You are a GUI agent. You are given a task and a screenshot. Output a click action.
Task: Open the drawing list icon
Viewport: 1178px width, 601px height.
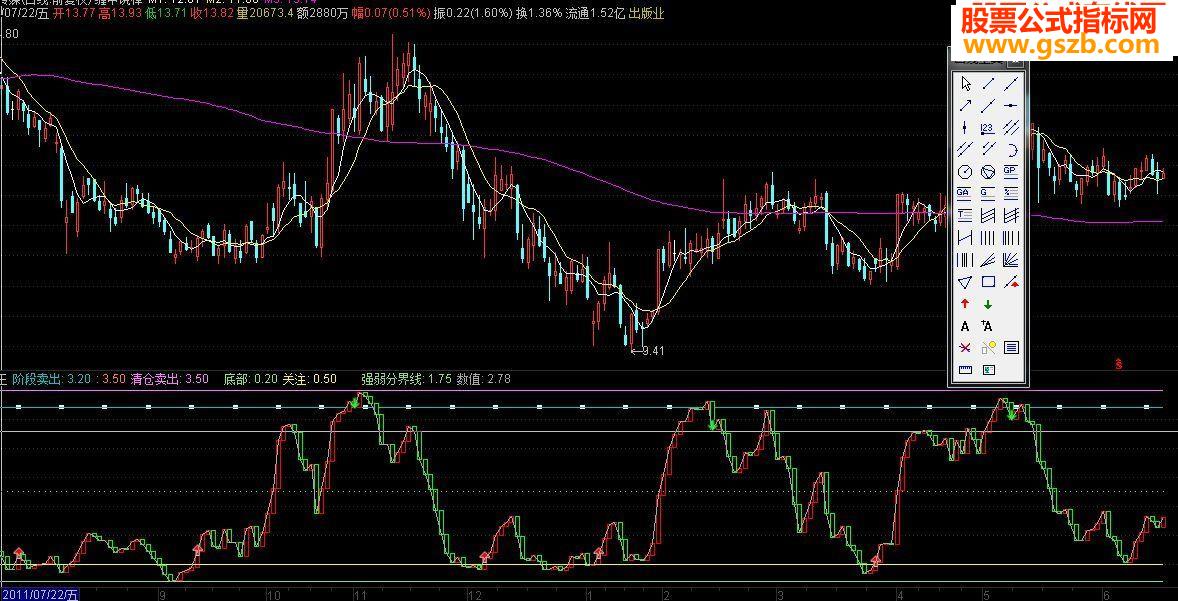1010,348
